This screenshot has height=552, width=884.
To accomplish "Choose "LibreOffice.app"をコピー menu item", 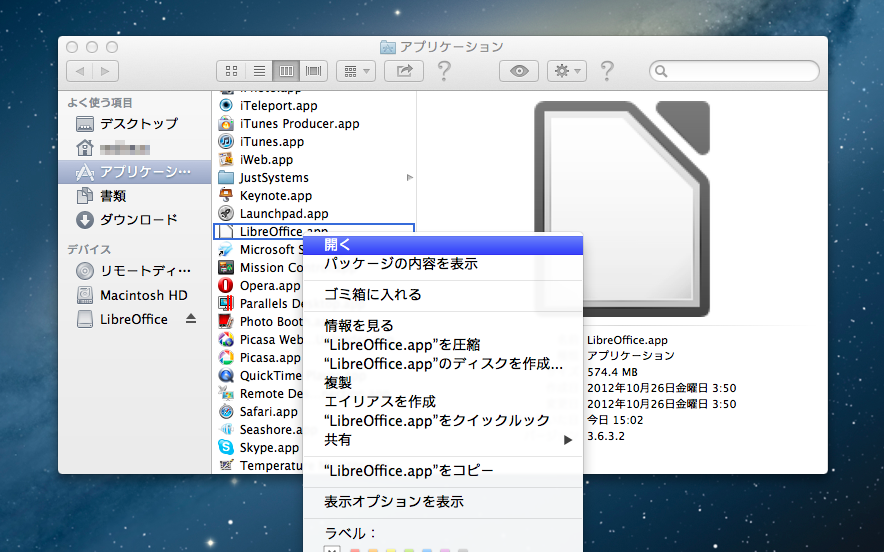I will click(443, 471).
